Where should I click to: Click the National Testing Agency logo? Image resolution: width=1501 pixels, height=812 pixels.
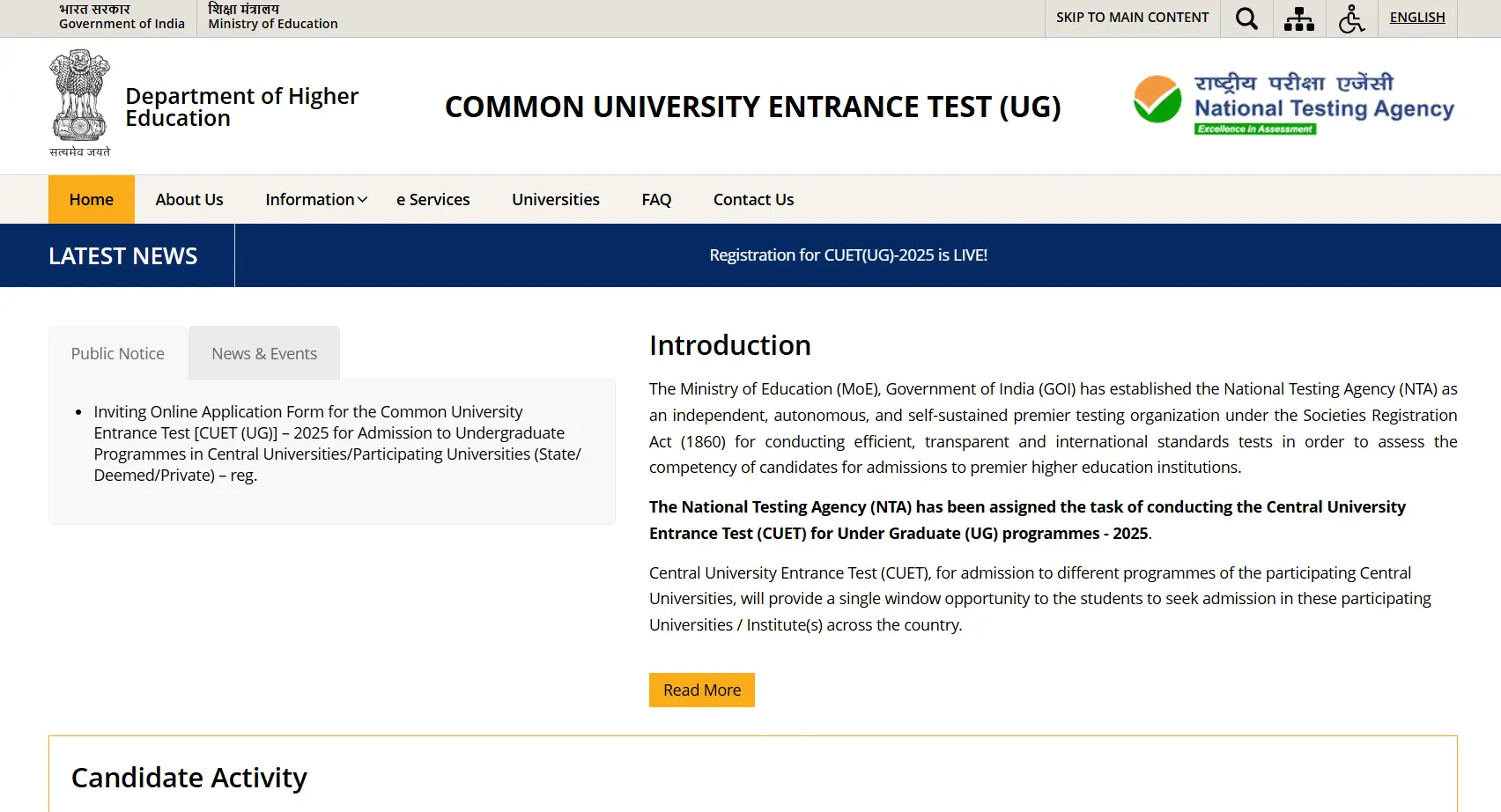coord(1294,104)
